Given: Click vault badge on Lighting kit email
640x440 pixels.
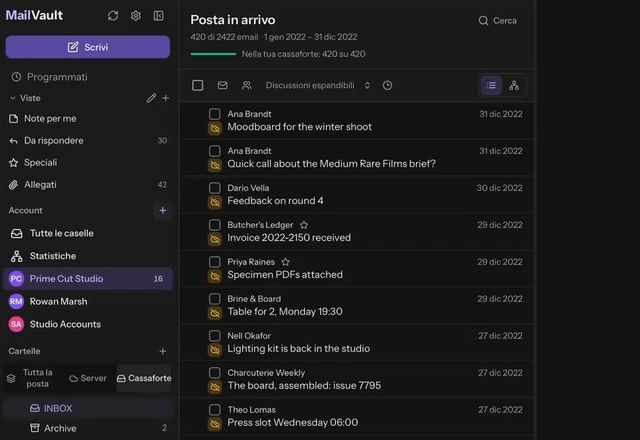Looking at the screenshot, I should pos(215,350).
